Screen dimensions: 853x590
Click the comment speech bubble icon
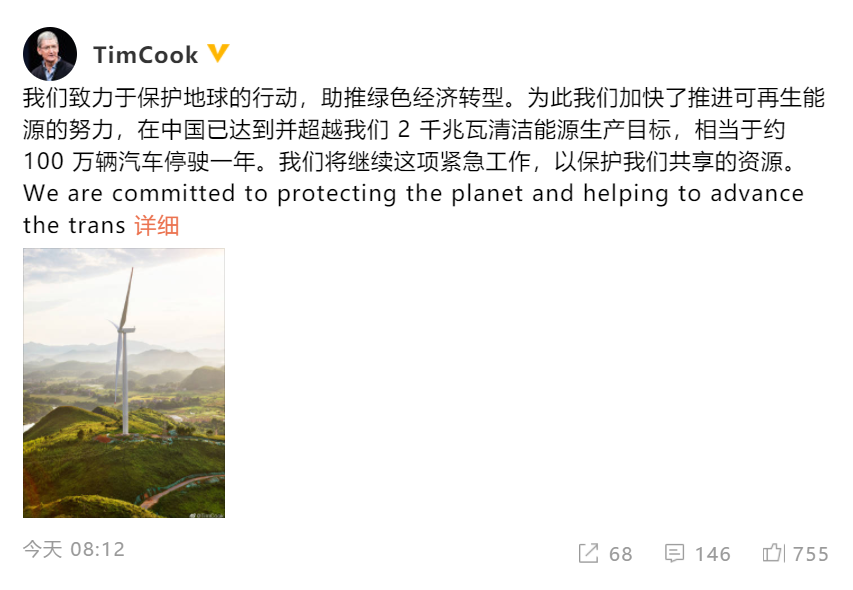coord(675,554)
